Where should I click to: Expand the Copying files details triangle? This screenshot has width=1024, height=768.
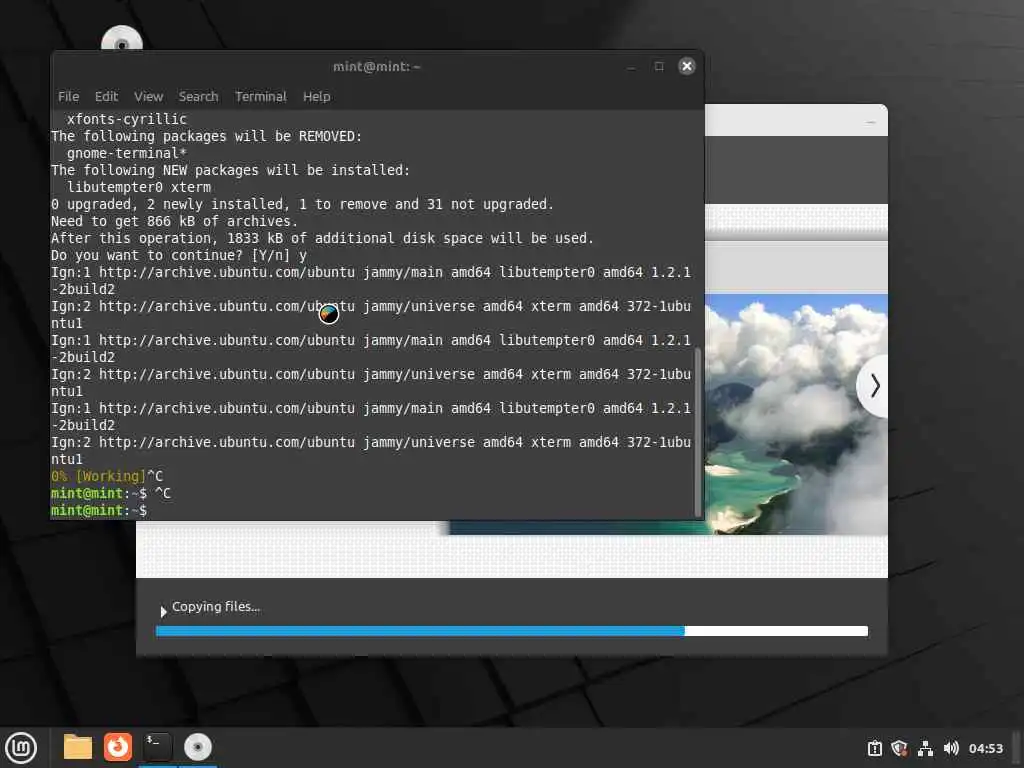pos(163,611)
